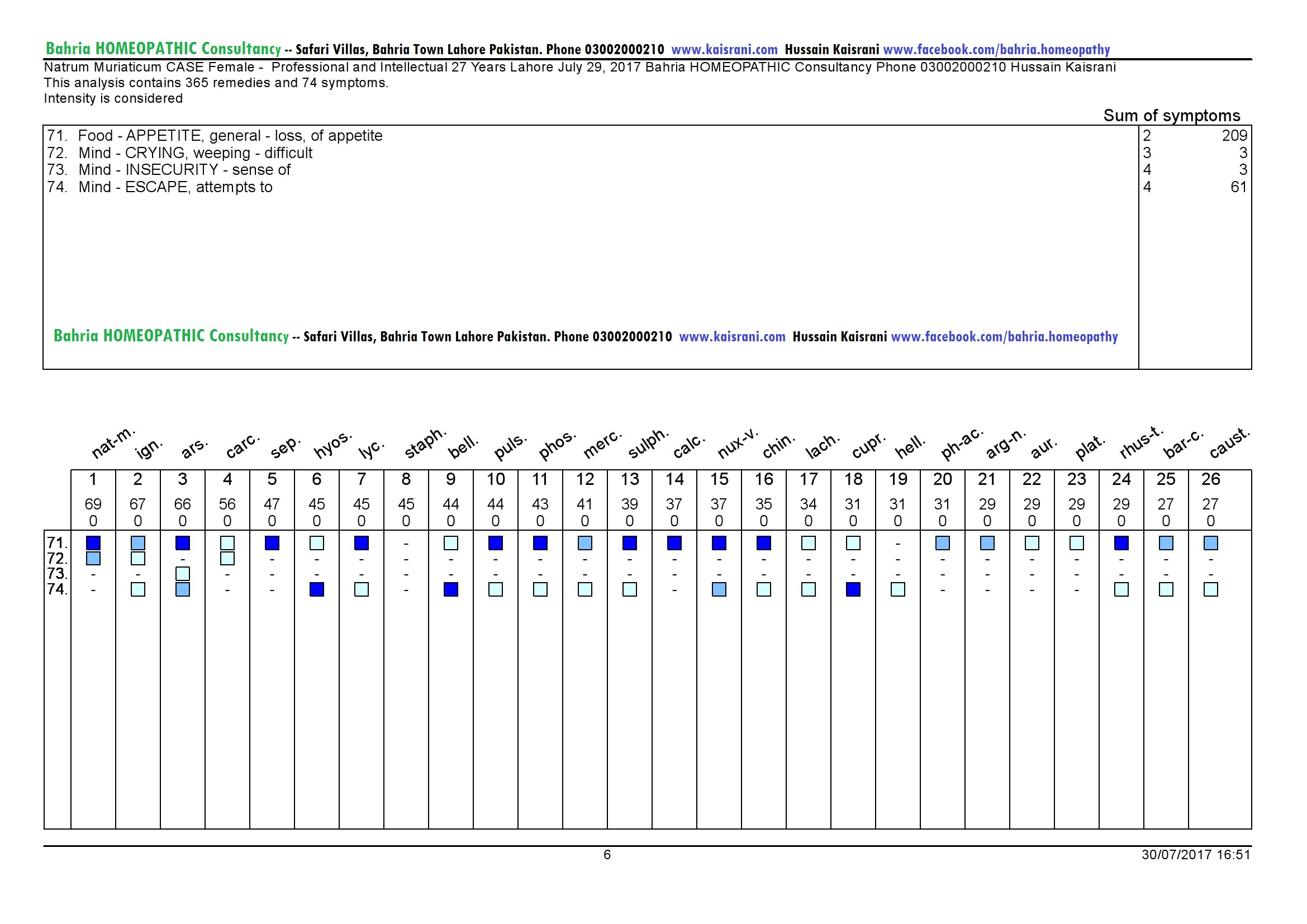Screen dimensions: 1307x924
Task: Click the ars. remedy column label
Action: tap(194, 449)
